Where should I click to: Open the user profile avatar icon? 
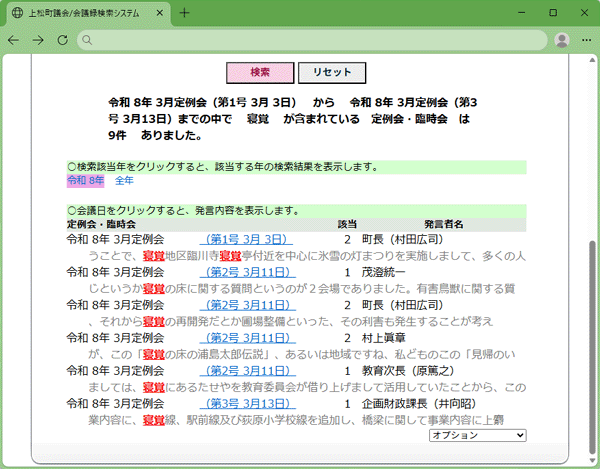pos(562,40)
